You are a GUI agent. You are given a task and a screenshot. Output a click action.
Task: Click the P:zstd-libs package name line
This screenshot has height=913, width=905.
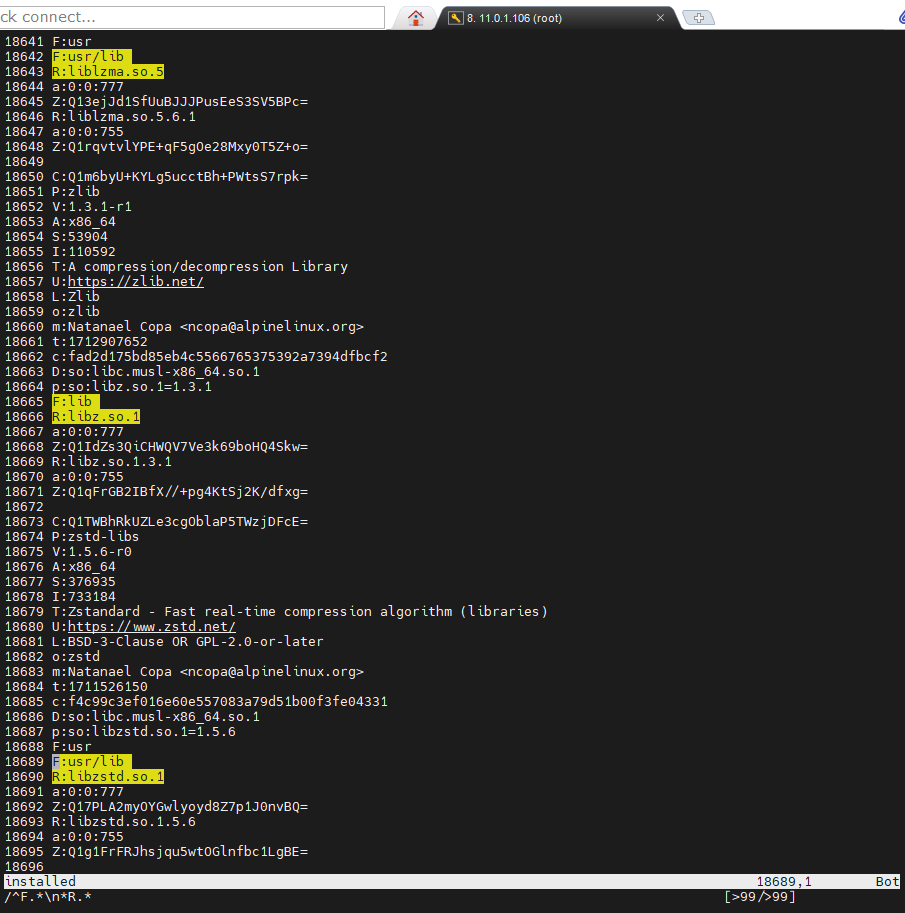96,537
